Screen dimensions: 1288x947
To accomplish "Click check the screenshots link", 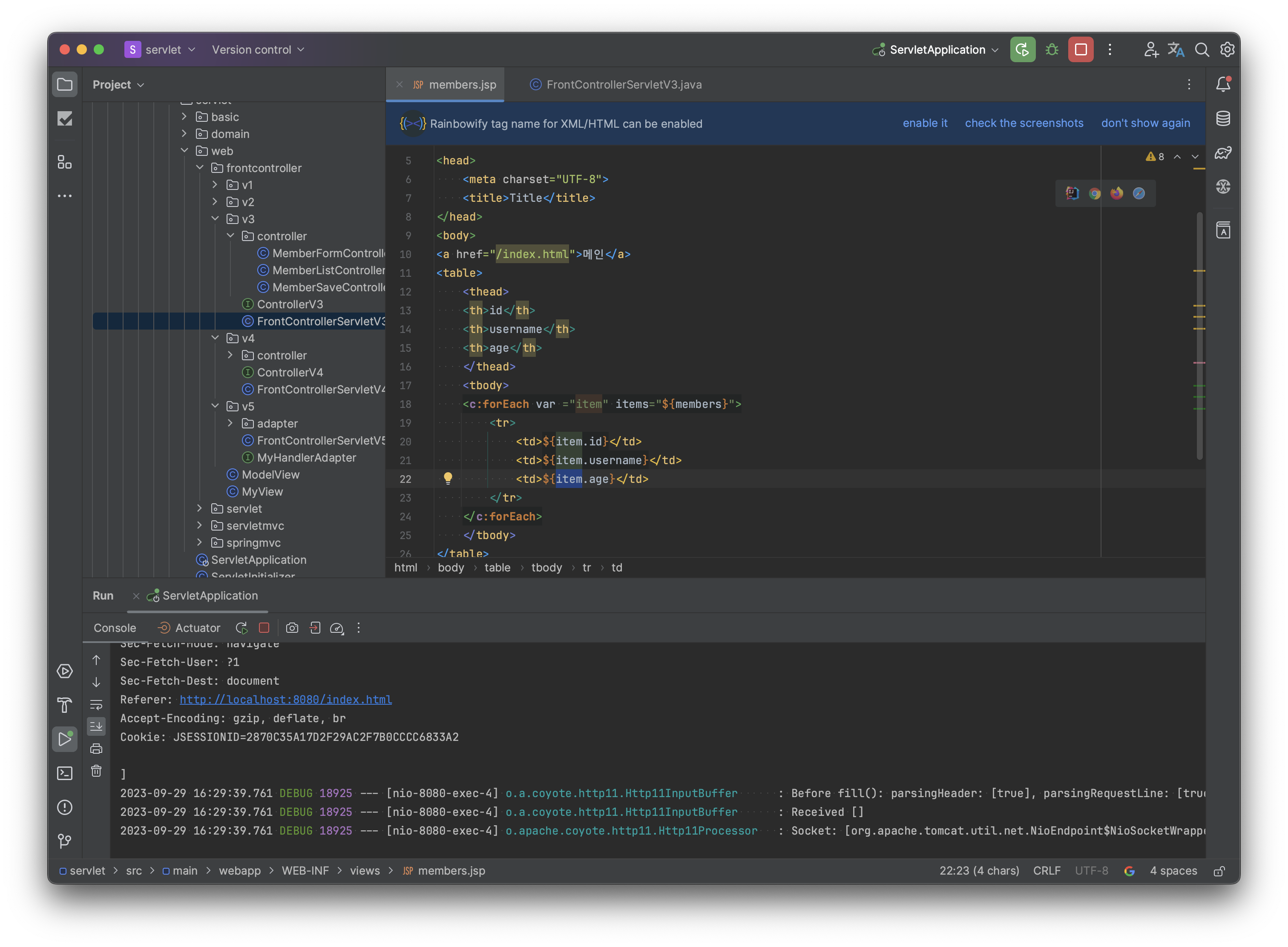I will pyautogui.click(x=1023, y=123).
